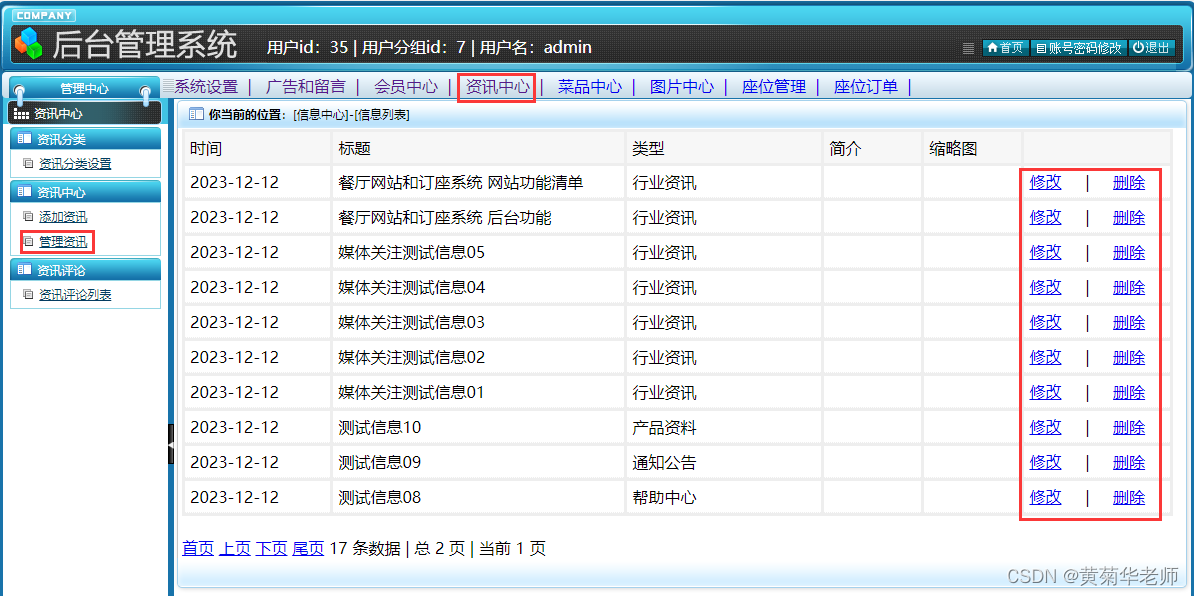This screenshot has height=596, width=1194.
Task: Go to 上页 previous page link
Action: (x=235, y=548)
